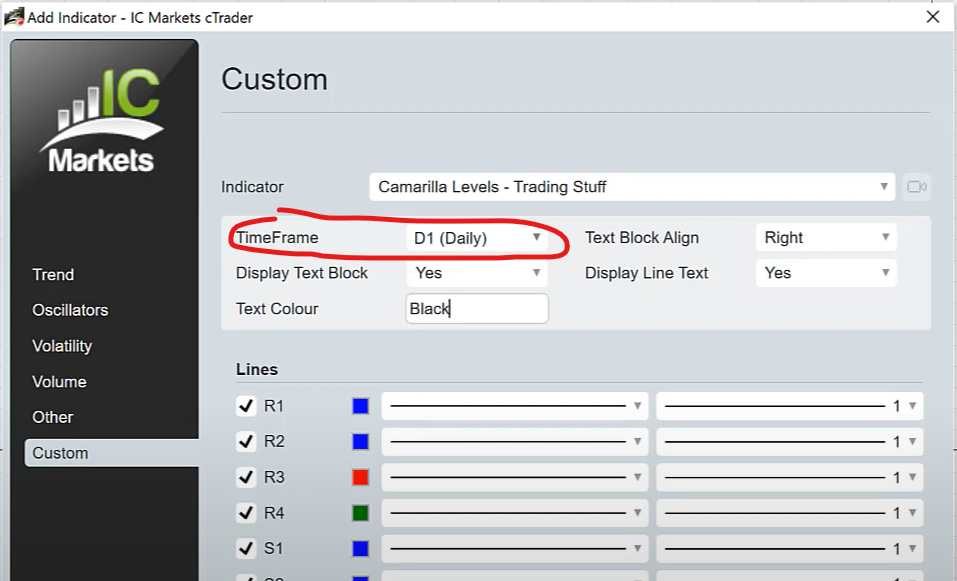This screenshot has height=581, width=957.
Task: Select the S1 line colour swatch
Action: click(360, 549)
